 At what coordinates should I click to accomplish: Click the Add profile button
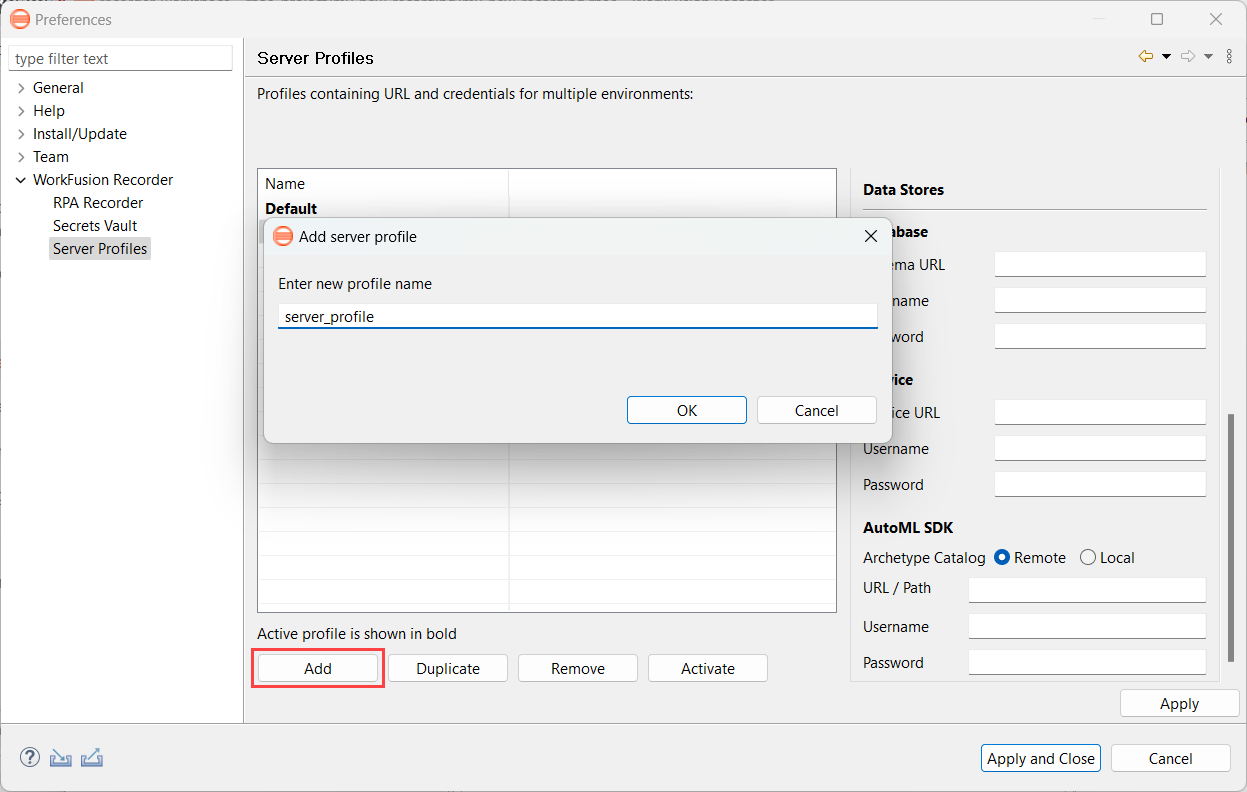point(318,668)
